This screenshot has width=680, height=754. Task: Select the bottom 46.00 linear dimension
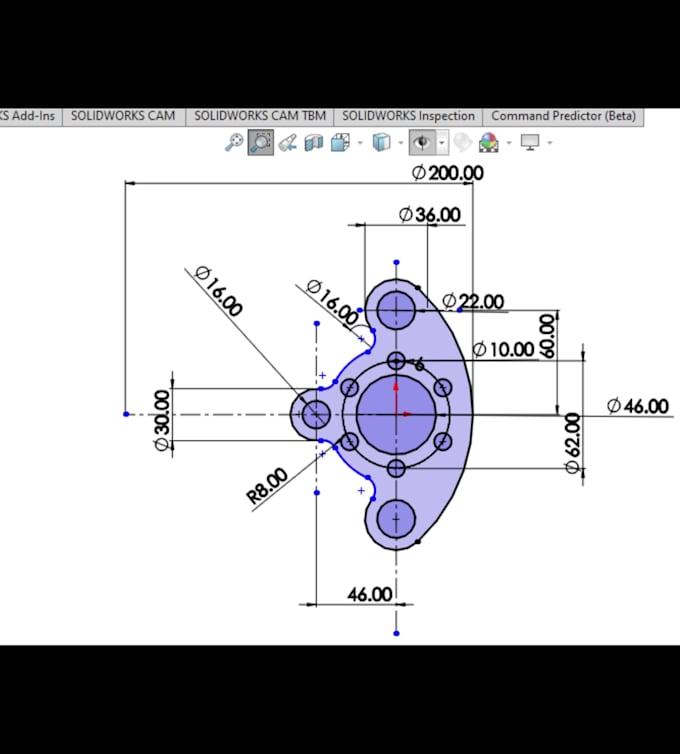click(370, 595)
